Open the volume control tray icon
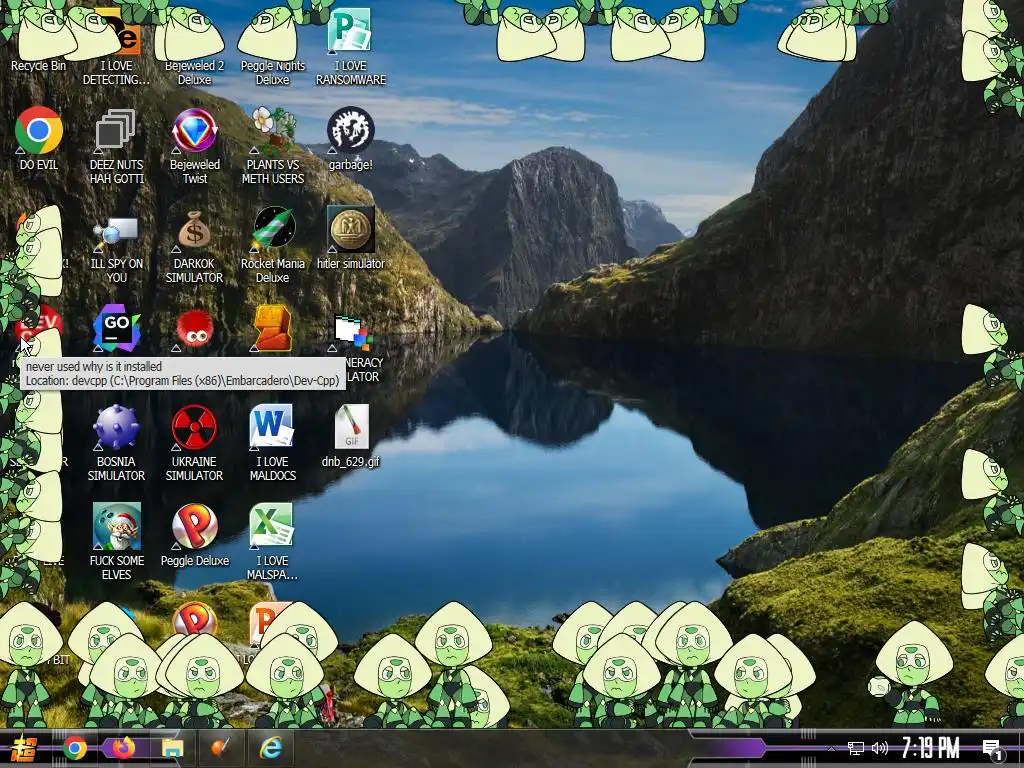Image resolution: width=1024 pixels, height=768 pixels. coord(880,748)
